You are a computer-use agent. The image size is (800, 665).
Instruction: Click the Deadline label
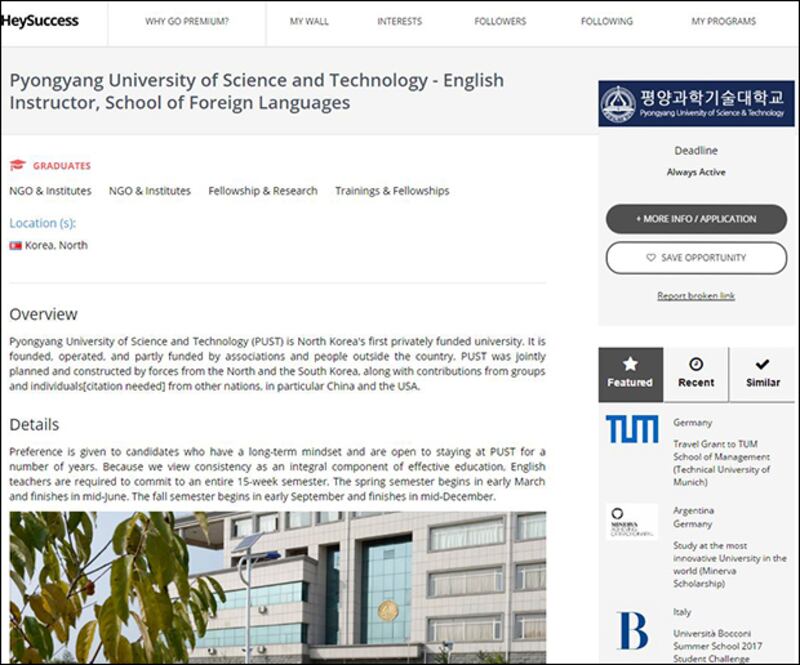tap(696, 151)
